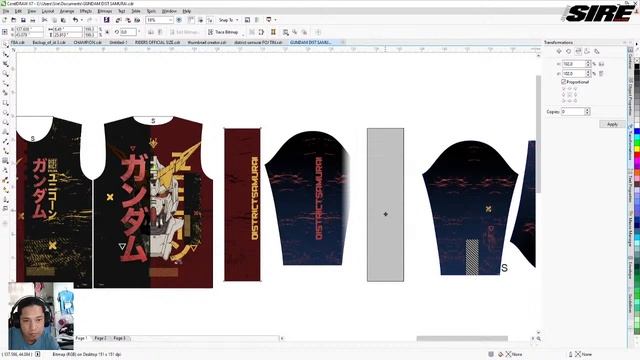Open the Rotate transformation icon
Screen dimensions: 640x360
(569, 51)
